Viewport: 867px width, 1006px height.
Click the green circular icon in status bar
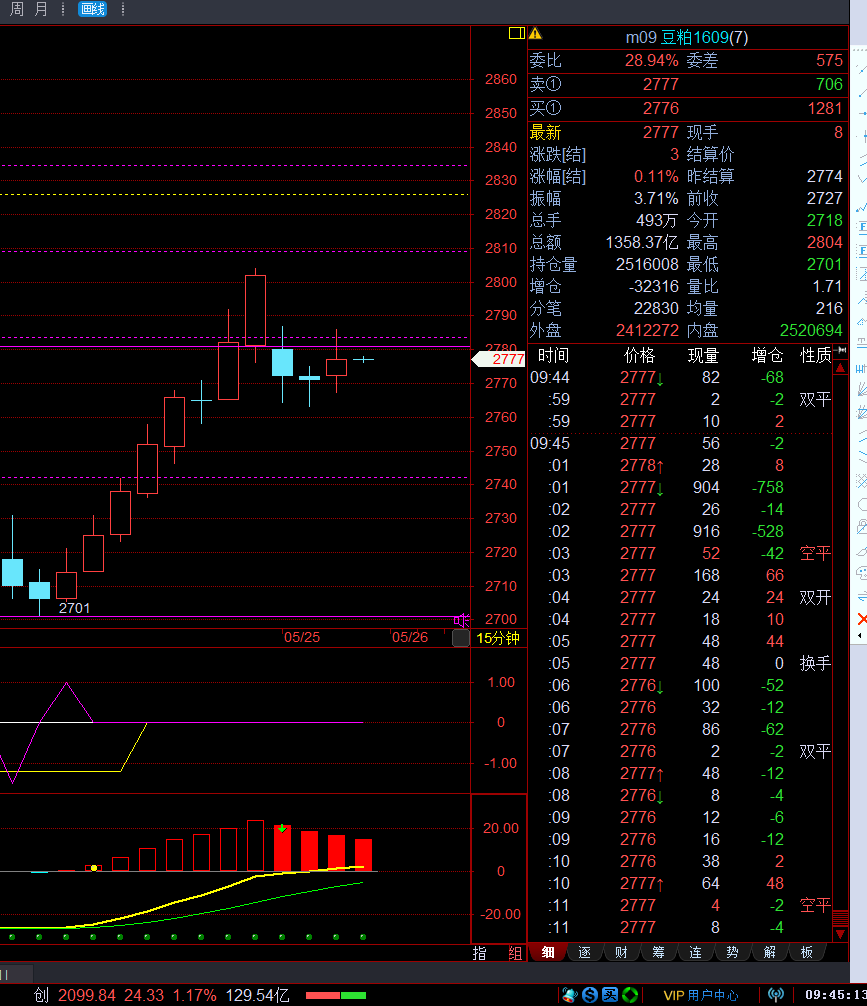[630, 995]
